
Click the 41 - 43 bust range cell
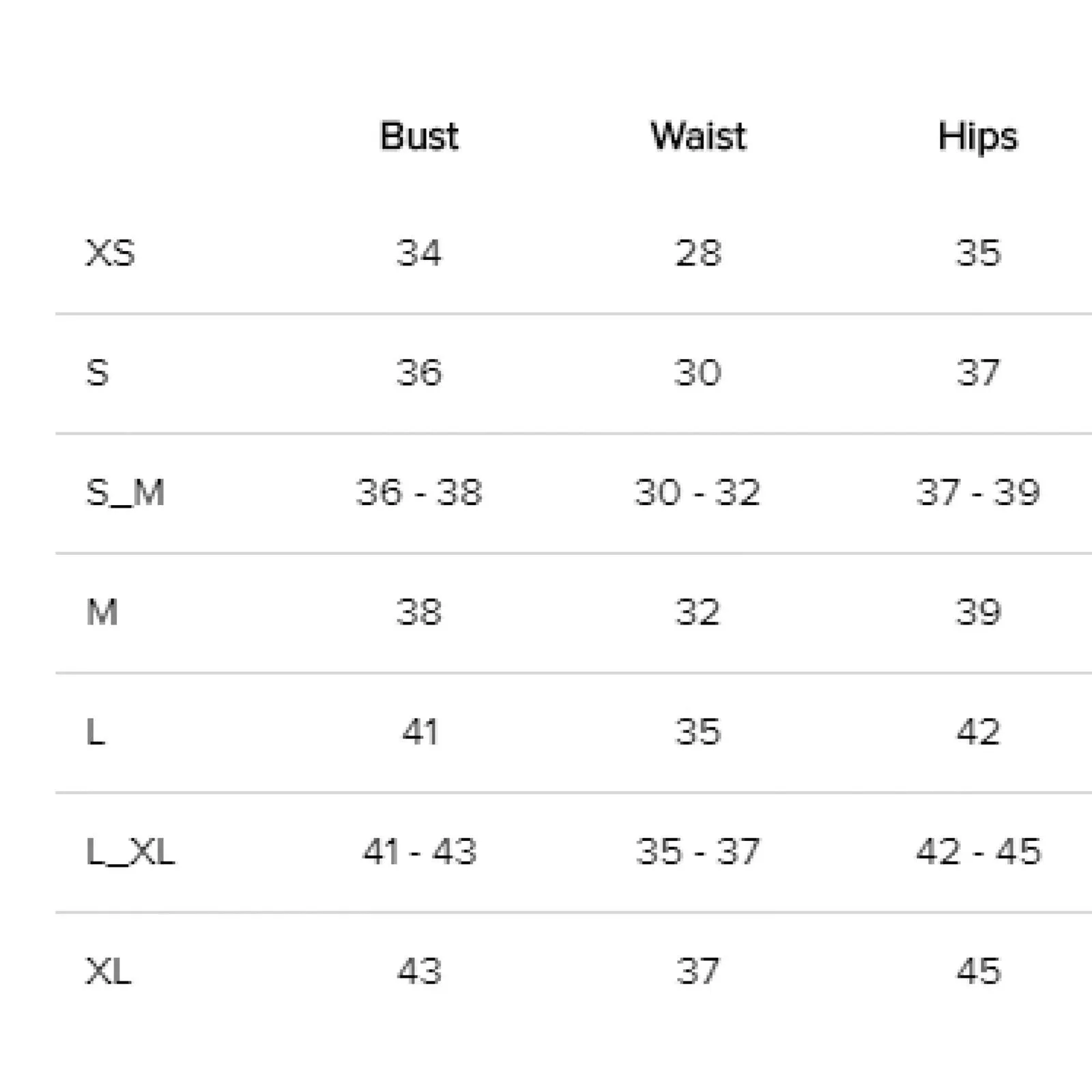[419, 852]
